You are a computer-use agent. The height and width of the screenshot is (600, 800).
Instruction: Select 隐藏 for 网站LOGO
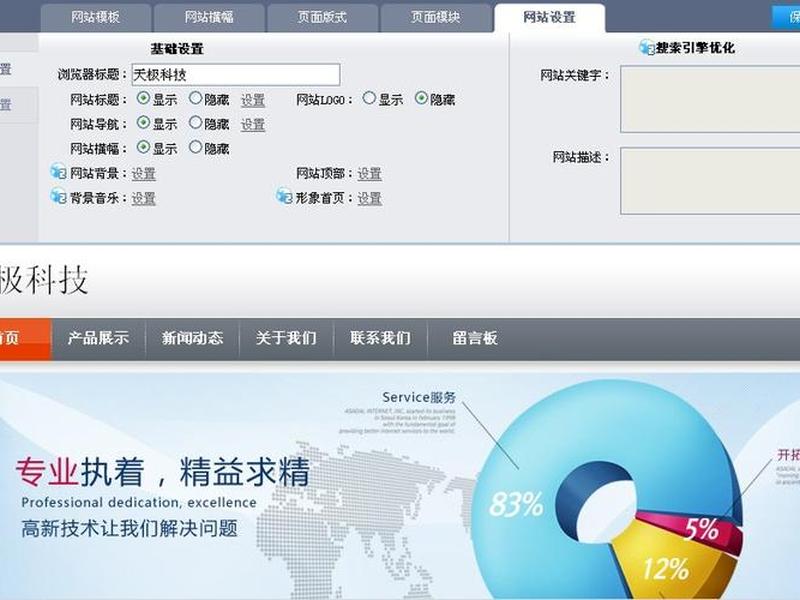click(421, 98)
